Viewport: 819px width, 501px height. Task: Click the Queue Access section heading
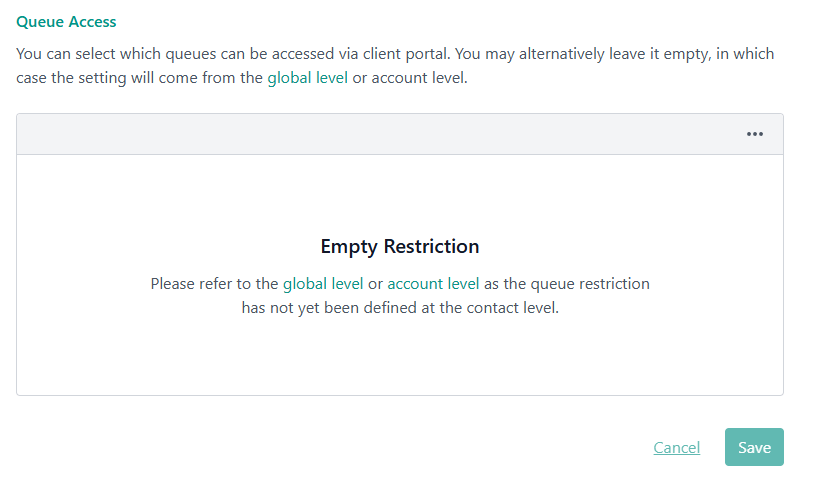pos(66,21)
